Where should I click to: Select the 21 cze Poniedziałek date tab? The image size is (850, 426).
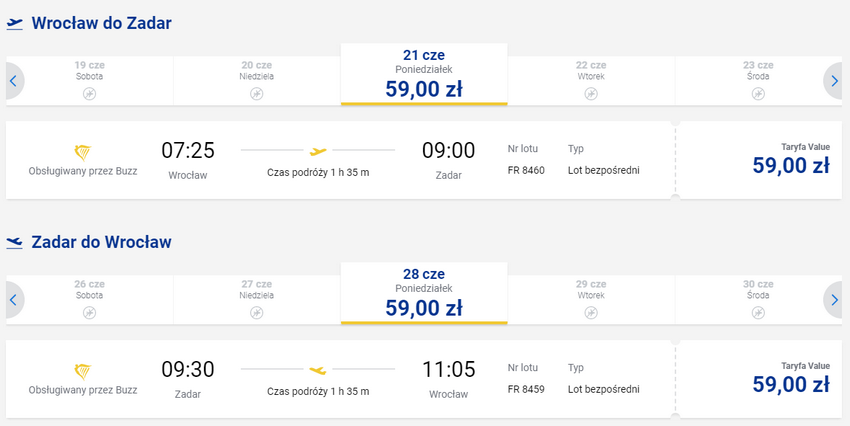(424, 74)
